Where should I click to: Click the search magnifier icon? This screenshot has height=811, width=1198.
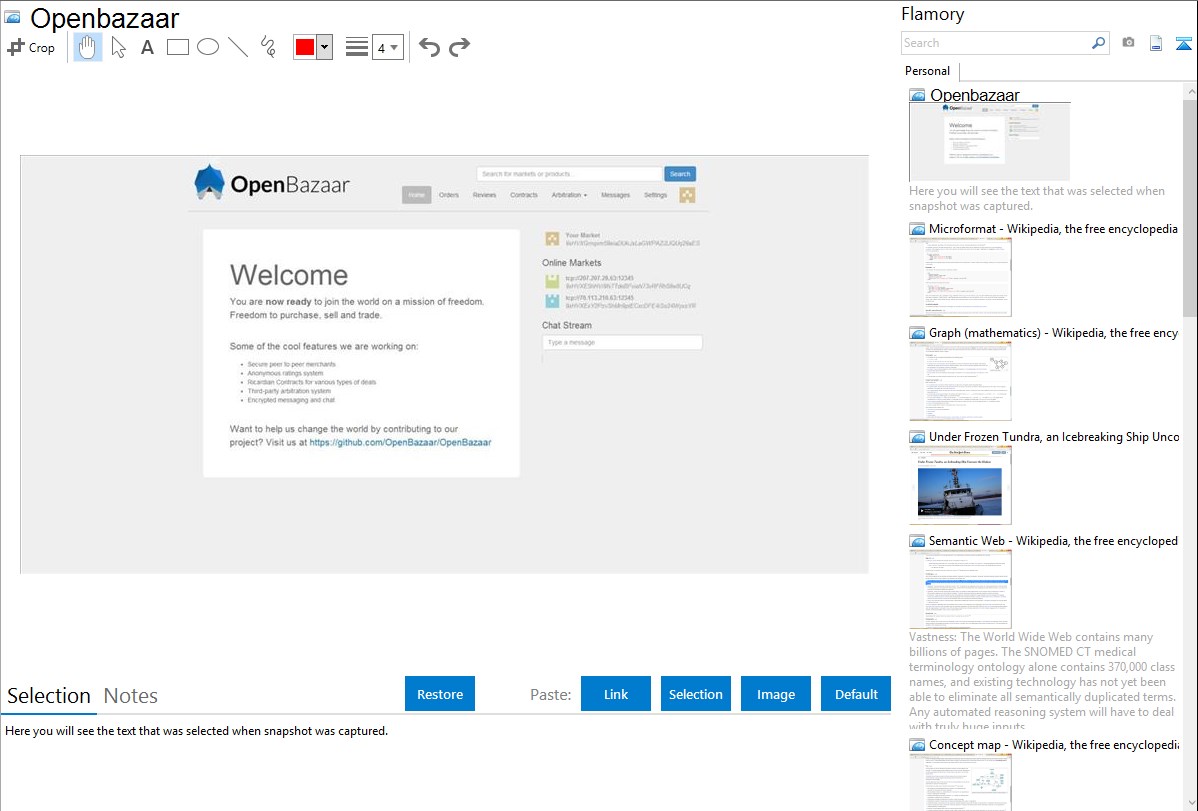(x=1099, y=43)
